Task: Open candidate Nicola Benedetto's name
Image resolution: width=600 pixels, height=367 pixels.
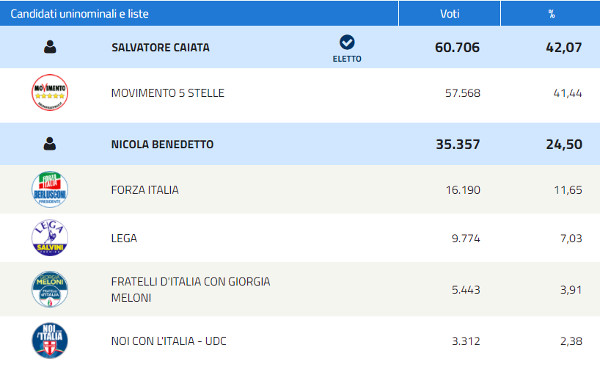Action: 162,144
